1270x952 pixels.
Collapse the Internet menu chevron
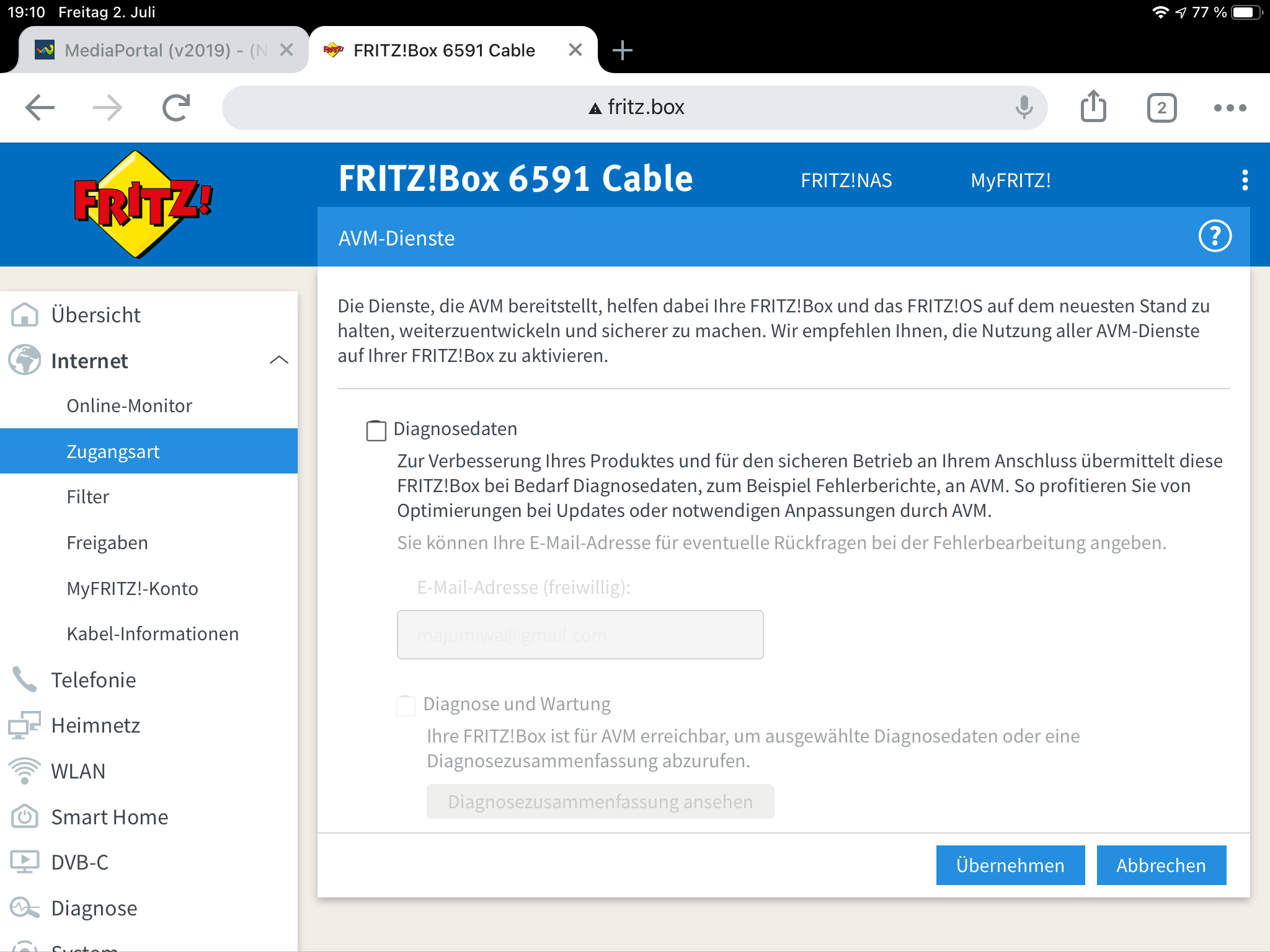[279, 360]
